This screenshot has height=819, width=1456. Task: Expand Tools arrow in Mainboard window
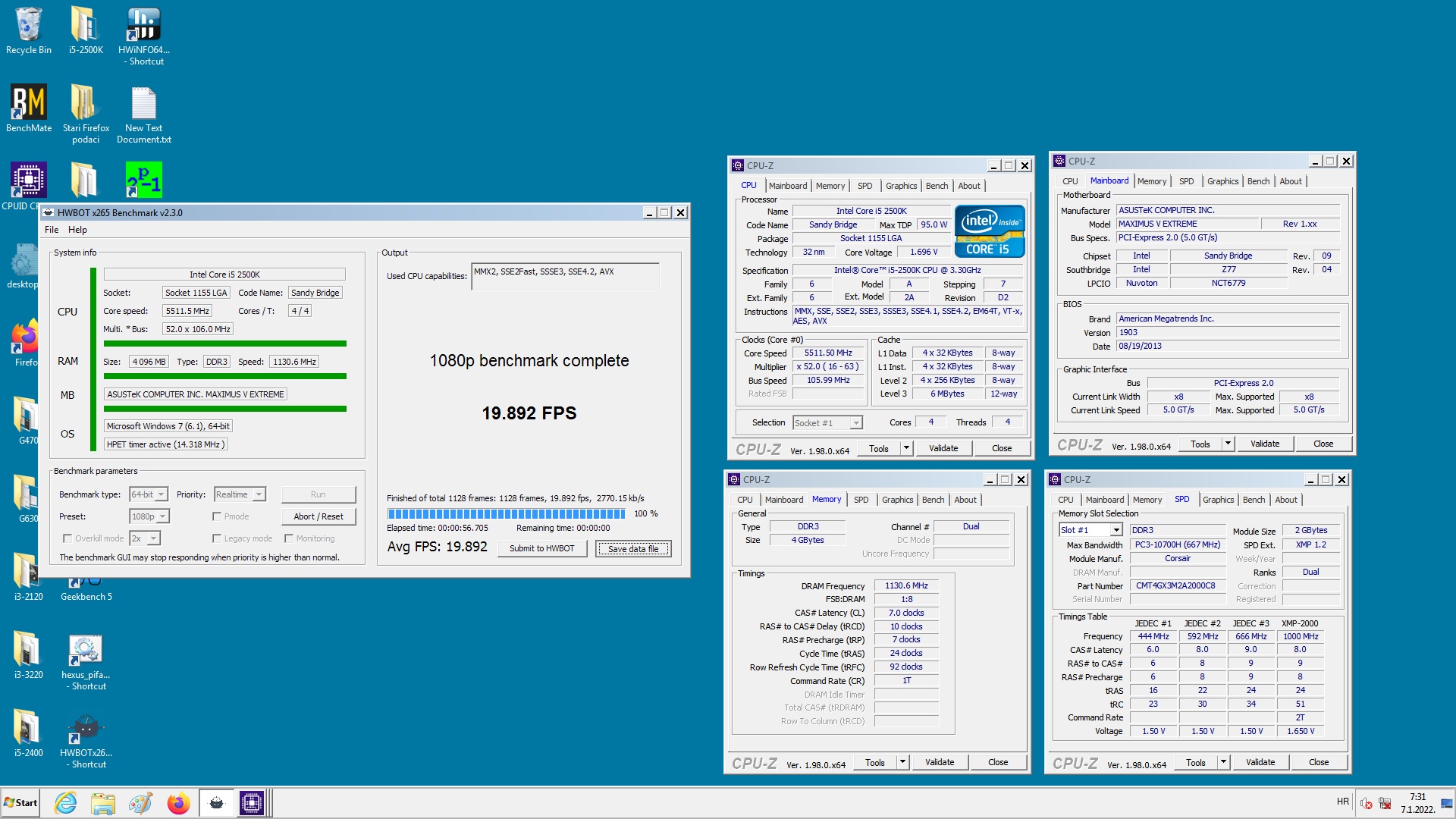(1228, 444)
